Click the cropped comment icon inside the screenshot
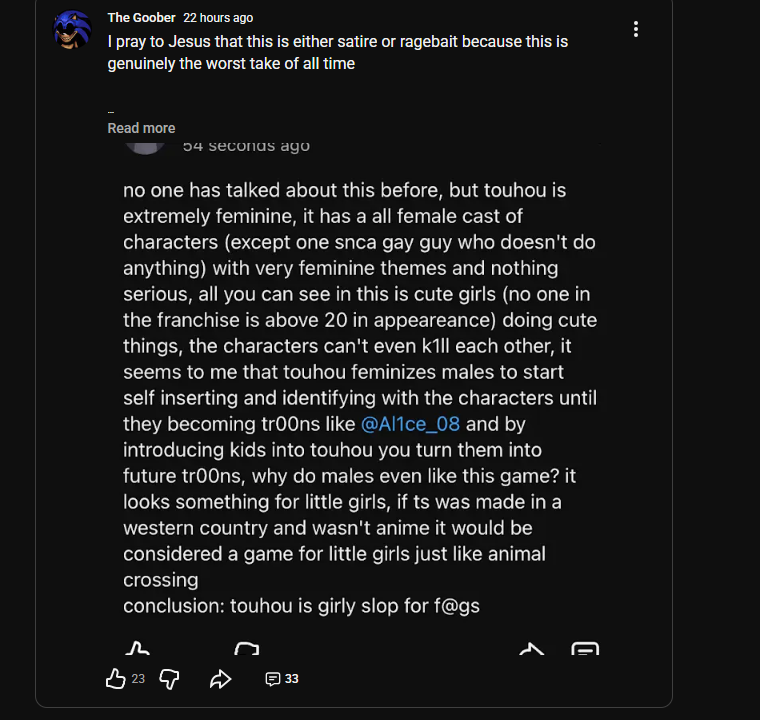Image resolution: width=760 pixels, height=720 pixels. [x=585, y=648]
